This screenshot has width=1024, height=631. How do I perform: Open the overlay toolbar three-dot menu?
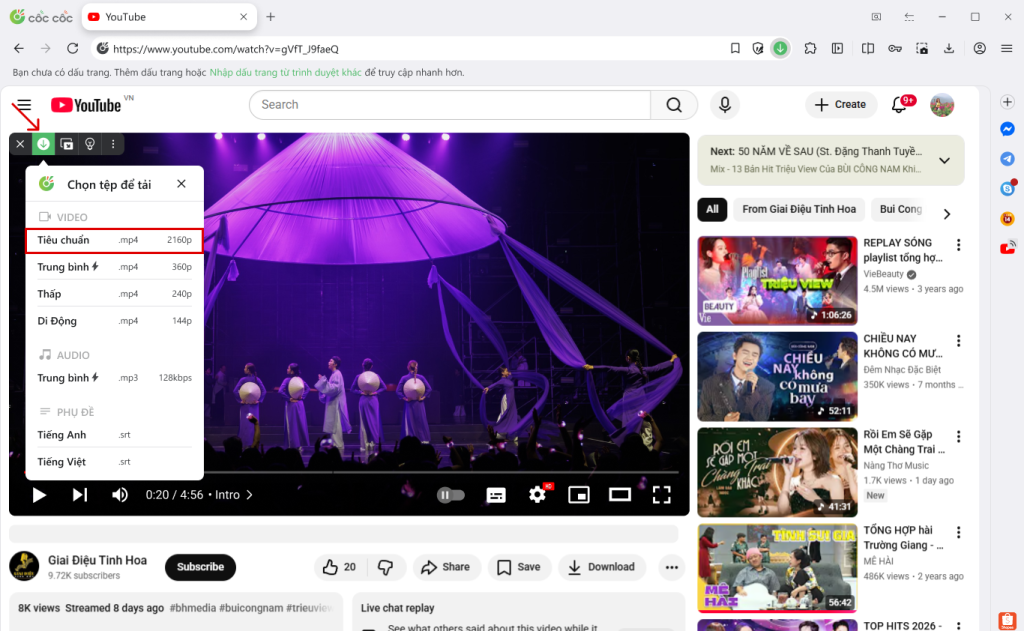click(x=113, y=144)
